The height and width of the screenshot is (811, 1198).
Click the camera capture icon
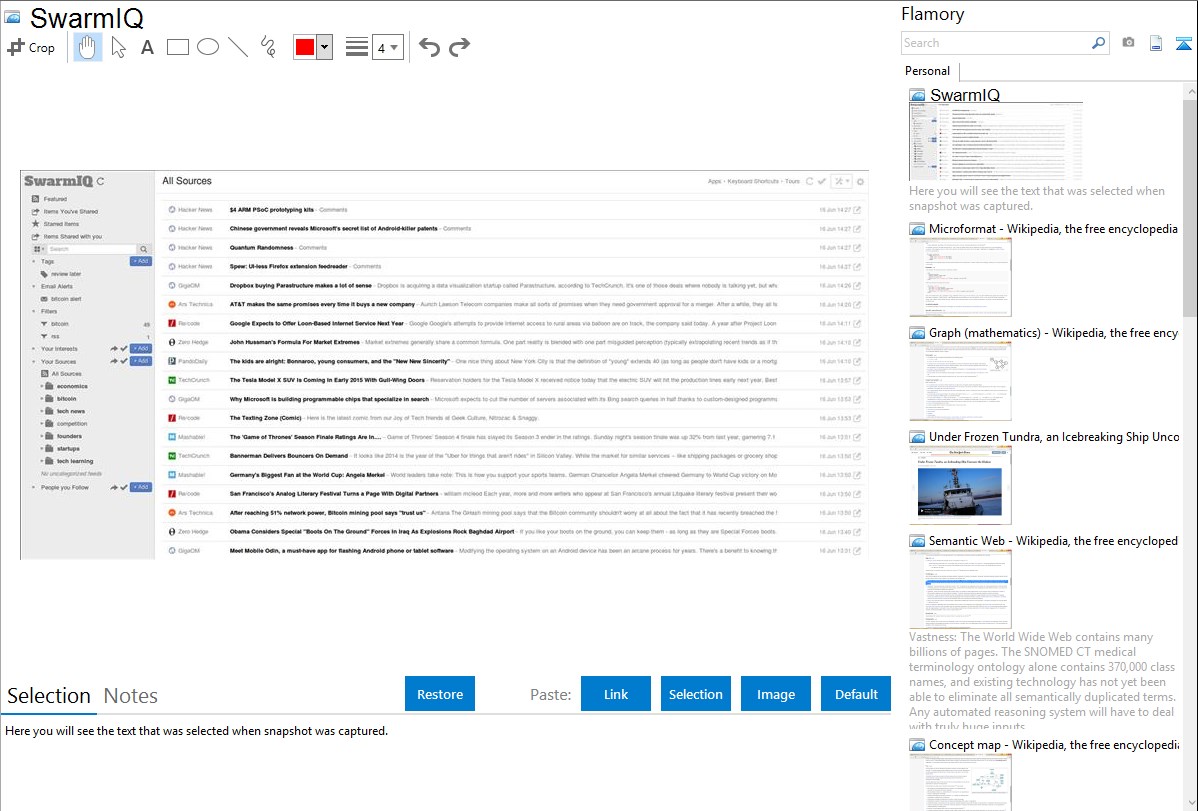[1128, 43]
